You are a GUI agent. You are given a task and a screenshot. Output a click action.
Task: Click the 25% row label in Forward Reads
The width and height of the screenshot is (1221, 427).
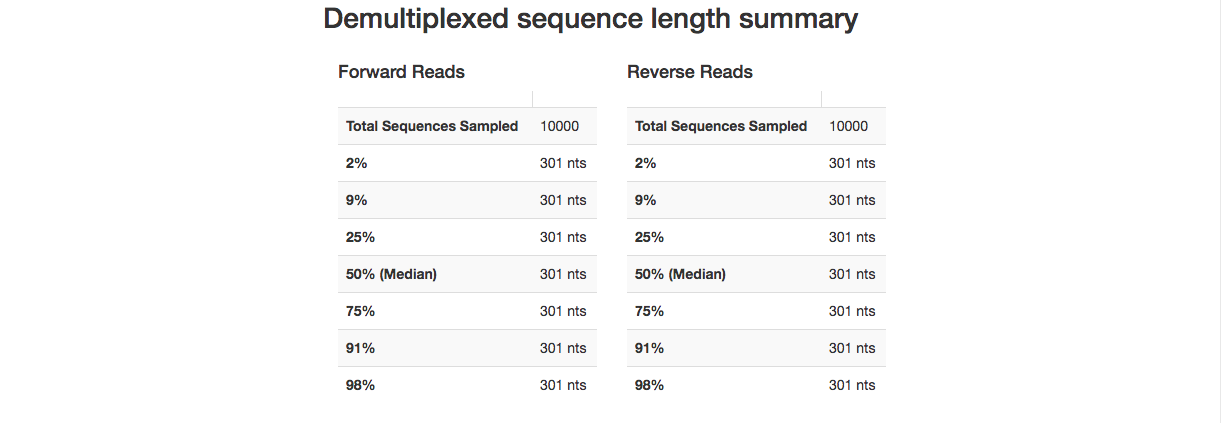[360, 237]
